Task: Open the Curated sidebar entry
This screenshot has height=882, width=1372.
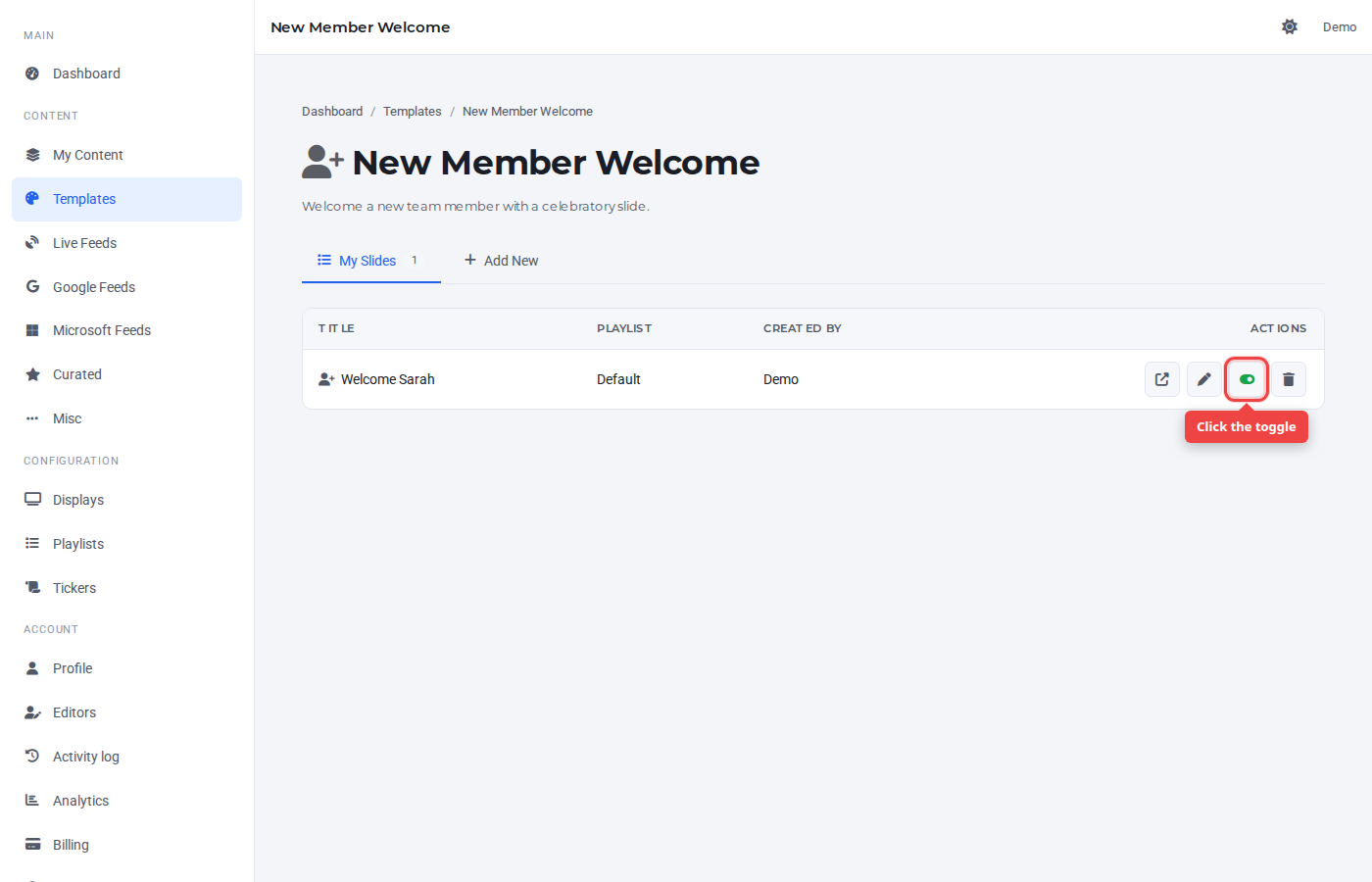Action: tap(126, 374)
